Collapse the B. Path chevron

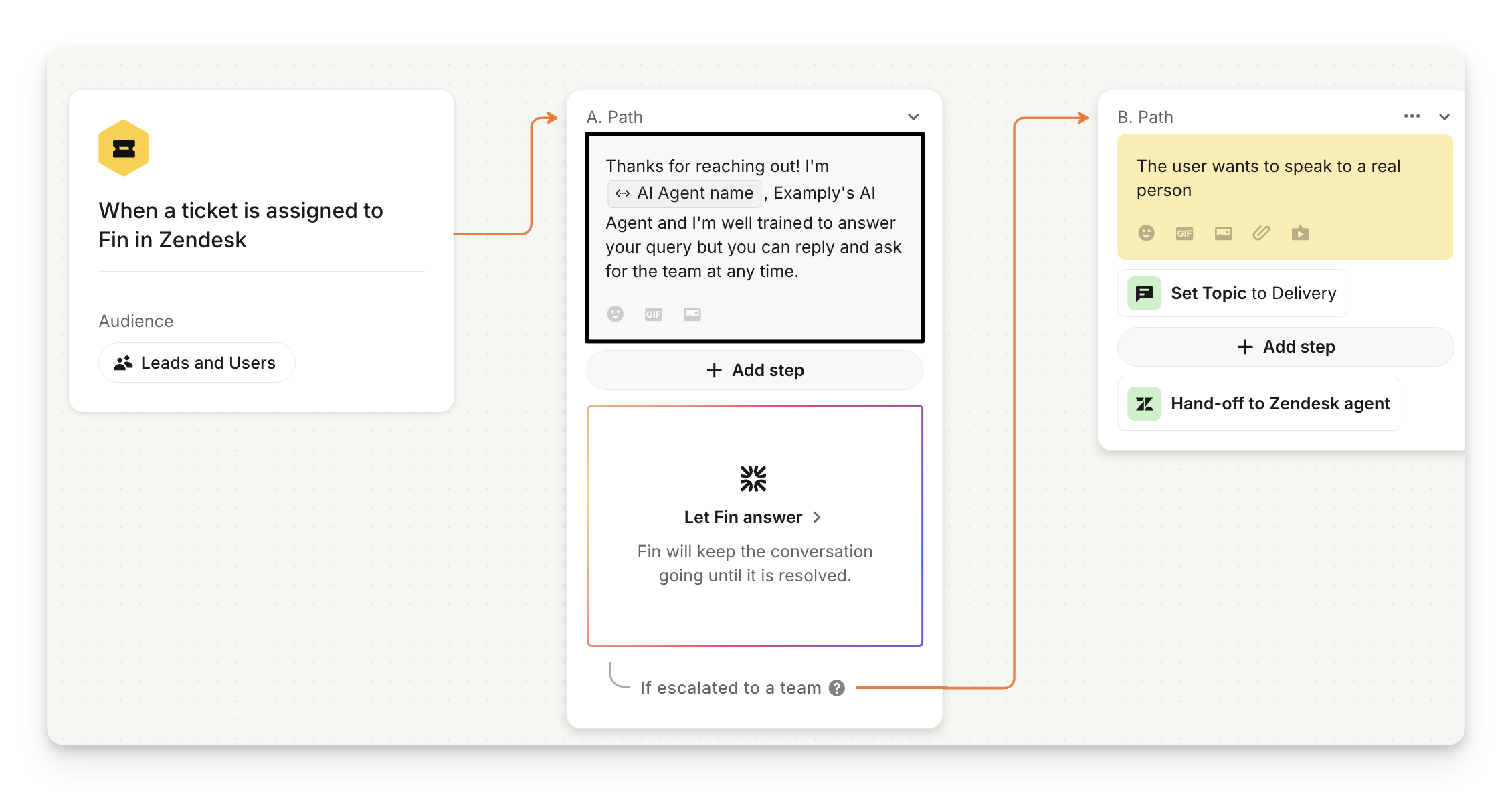coord(1444,117)
